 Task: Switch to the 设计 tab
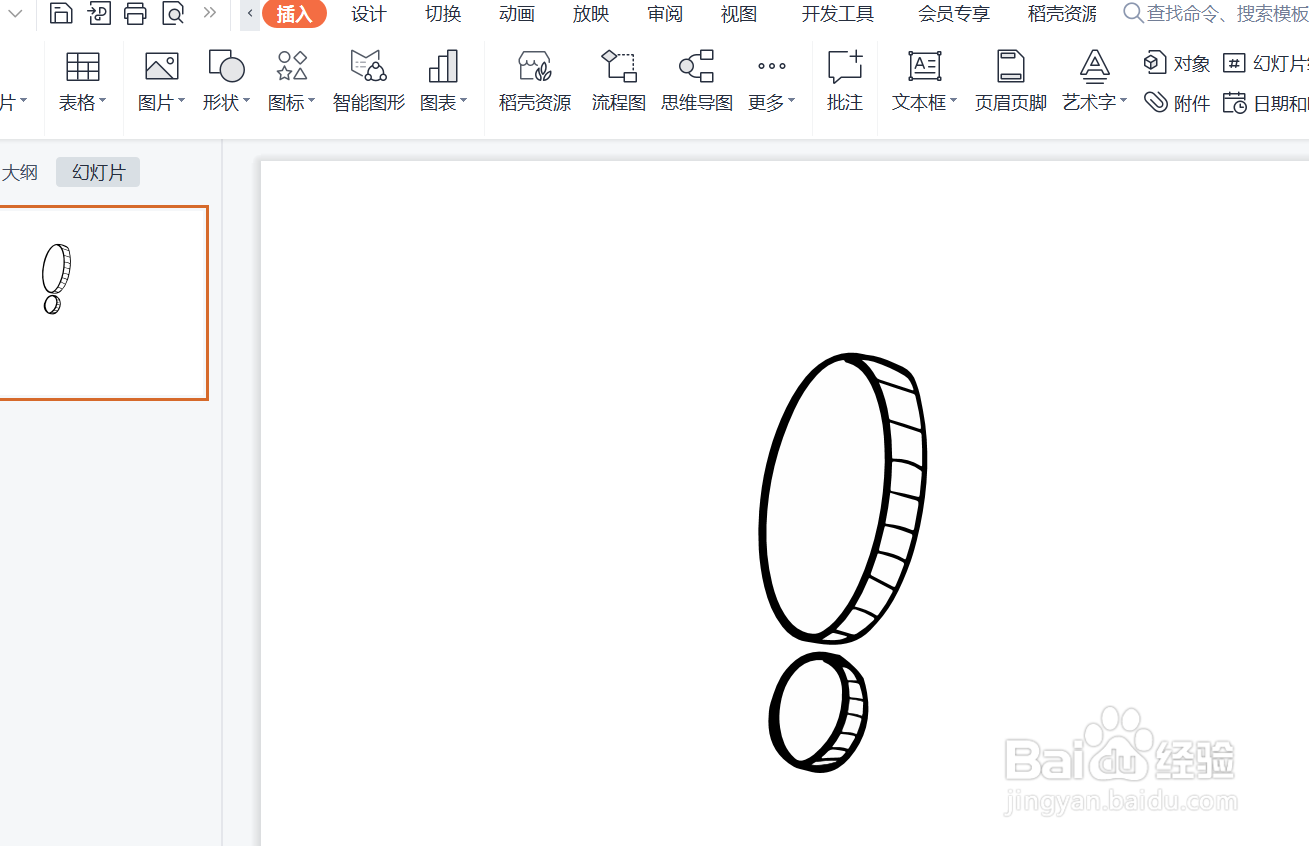368,14
